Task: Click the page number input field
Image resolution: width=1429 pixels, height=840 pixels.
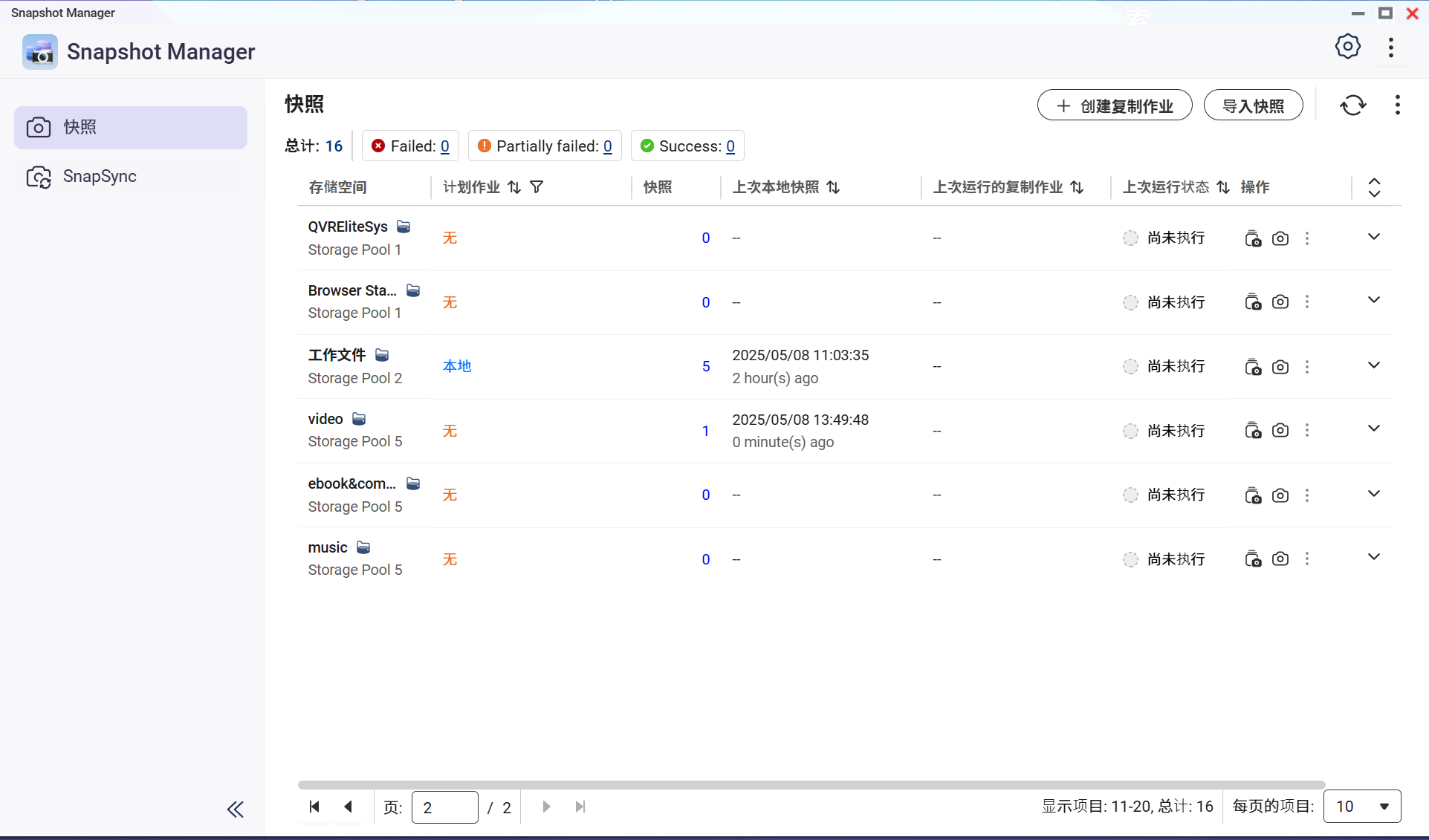Action: [444, 807]
